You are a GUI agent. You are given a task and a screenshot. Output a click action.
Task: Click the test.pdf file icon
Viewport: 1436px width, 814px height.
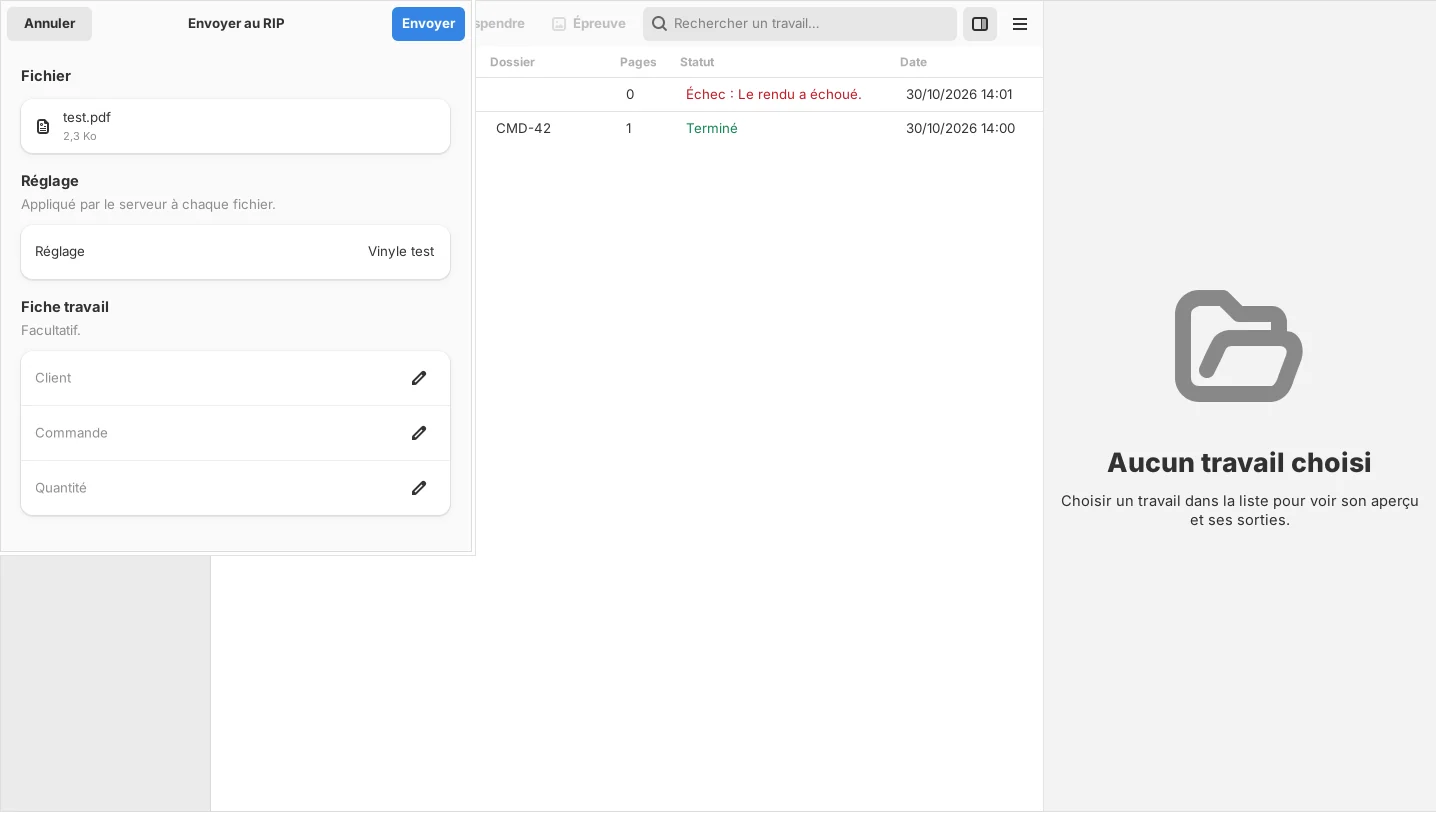click(43, 126)
